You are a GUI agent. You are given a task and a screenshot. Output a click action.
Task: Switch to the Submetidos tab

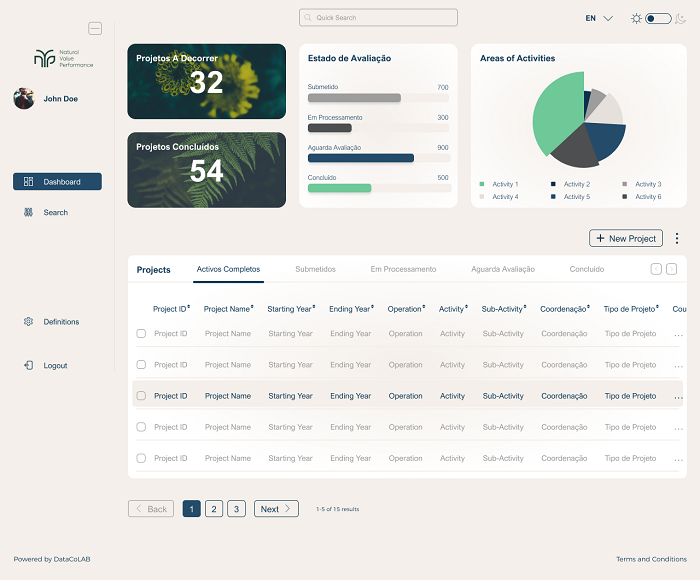pos(315,269)
